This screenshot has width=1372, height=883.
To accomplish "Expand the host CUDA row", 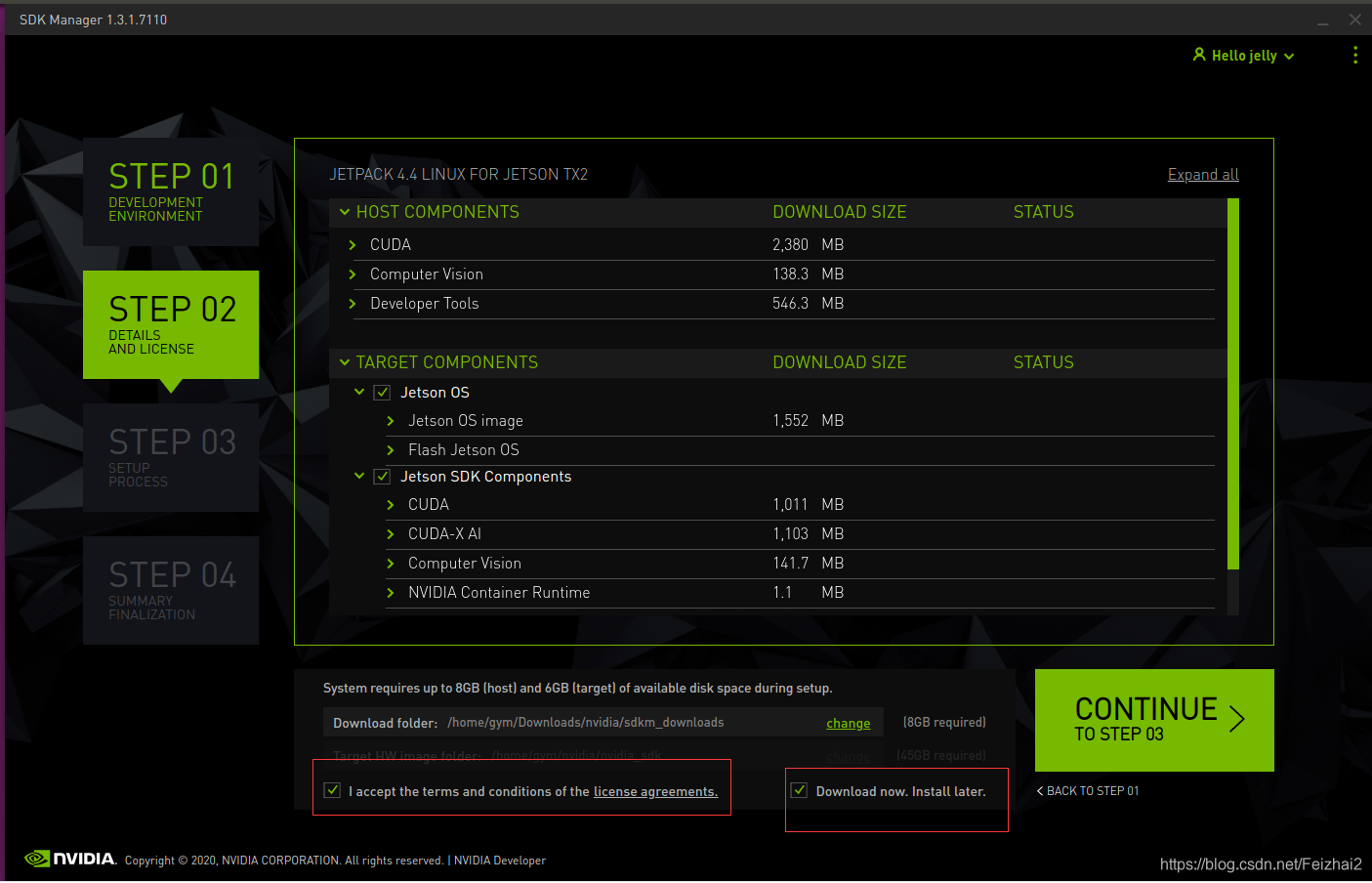I will pyautogui.click(x=353, y=245).
